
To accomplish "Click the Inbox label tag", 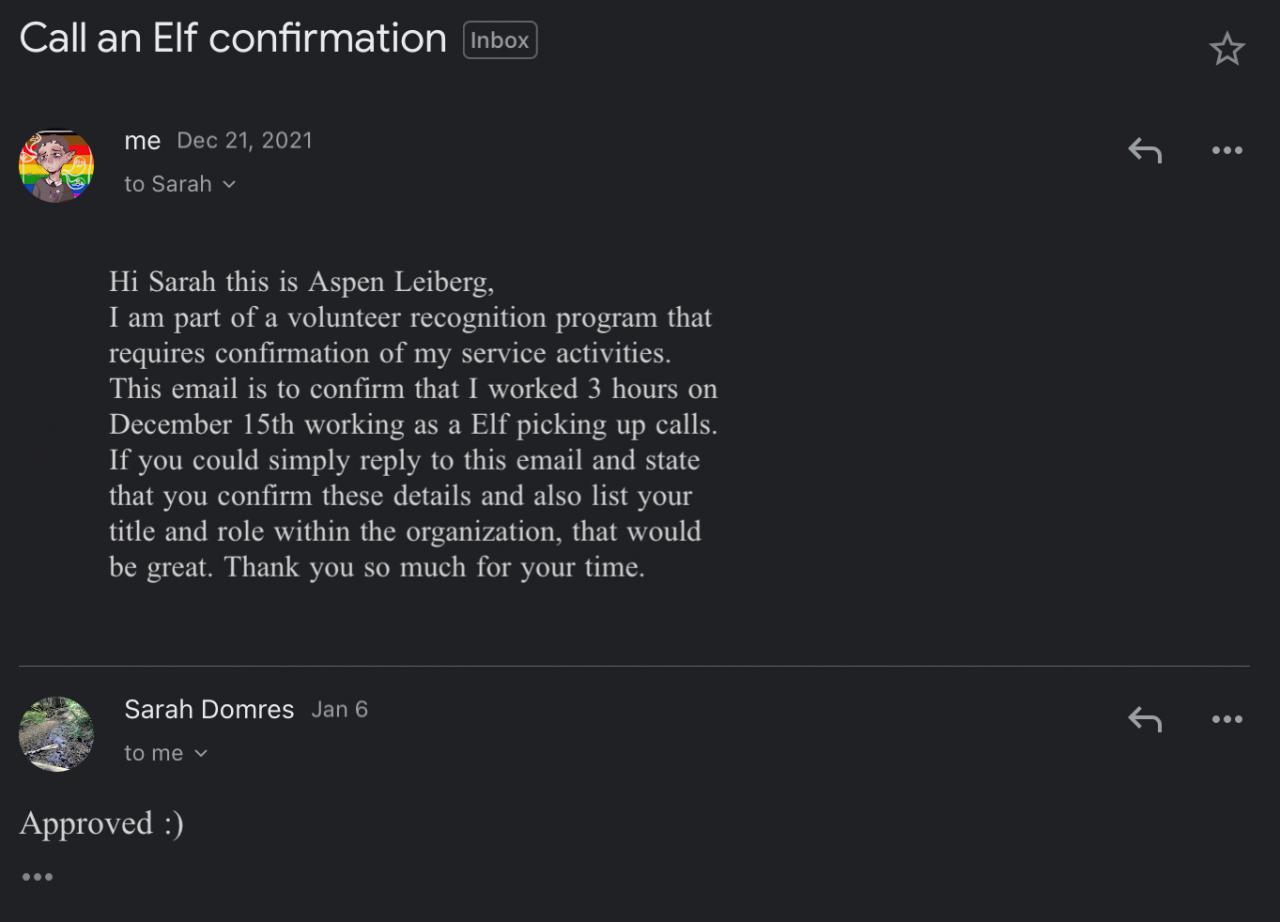I will (x=500, y=41).
